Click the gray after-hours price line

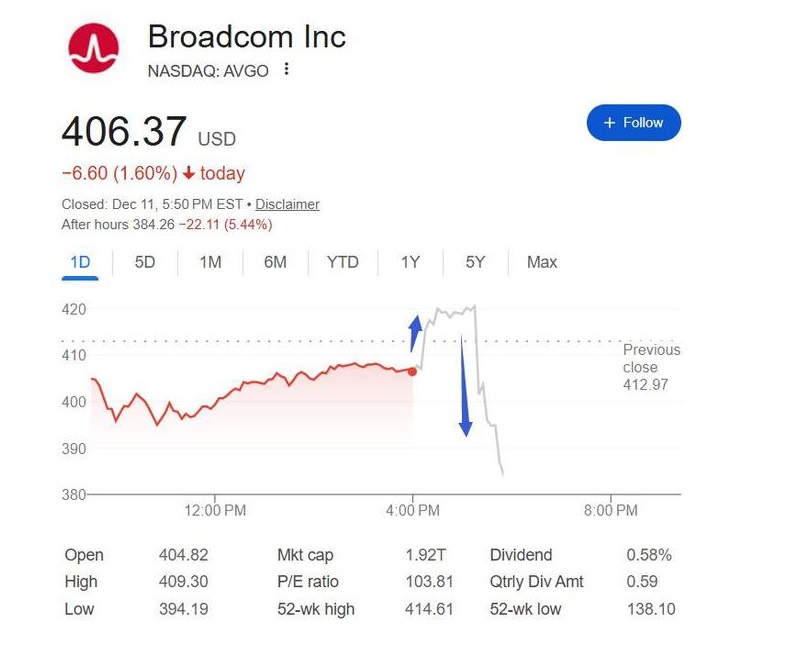click(477, 347)
